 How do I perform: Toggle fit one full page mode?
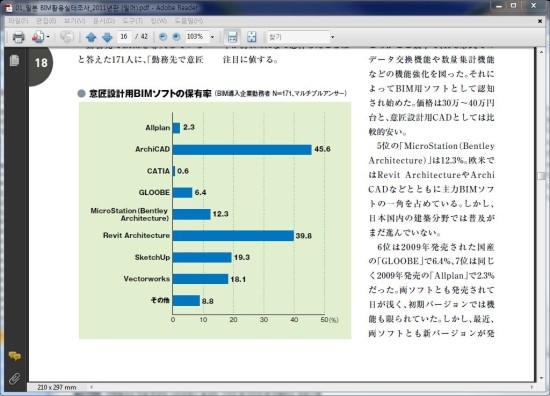coord(251,37)
